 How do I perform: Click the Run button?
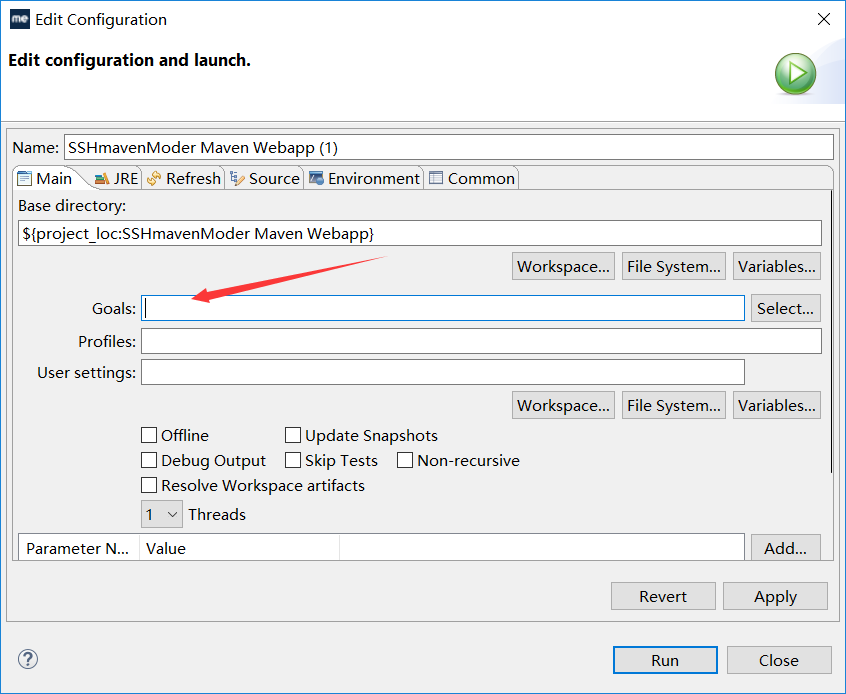click(665, 660)
